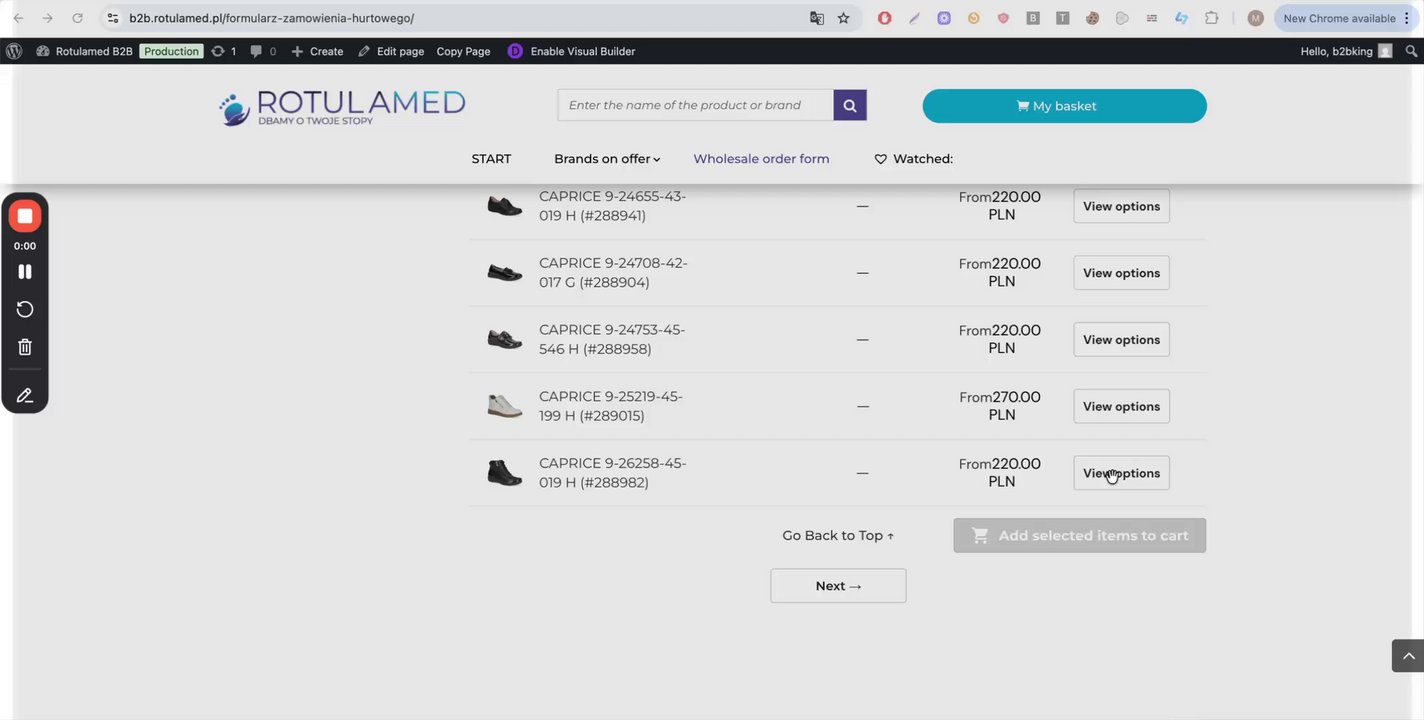
Task: Open the red Opera-style extension icon
Action: [x=884, y=18]
